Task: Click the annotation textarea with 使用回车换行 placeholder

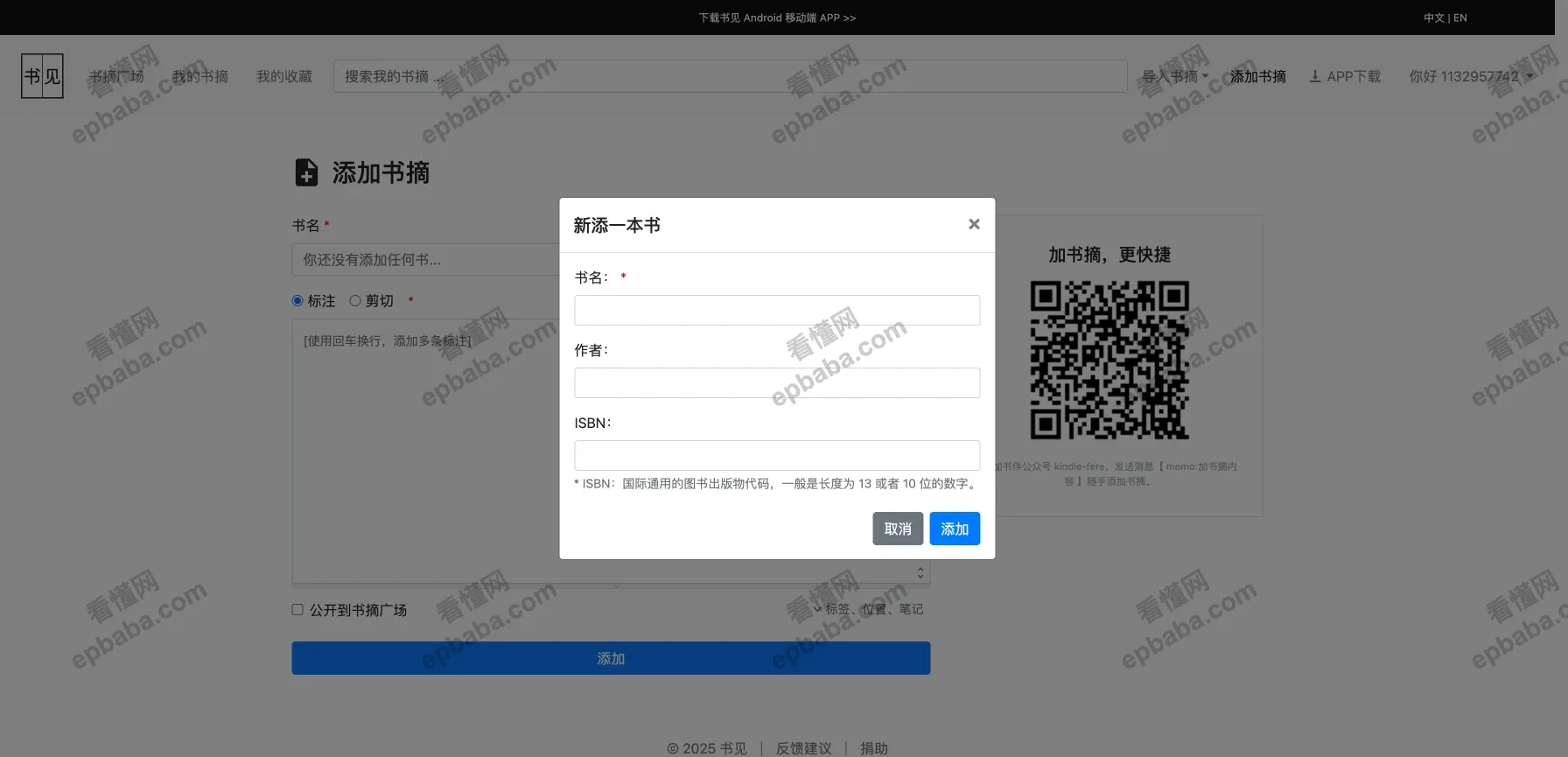Action: pyautogui.click(x=611, y=451)
